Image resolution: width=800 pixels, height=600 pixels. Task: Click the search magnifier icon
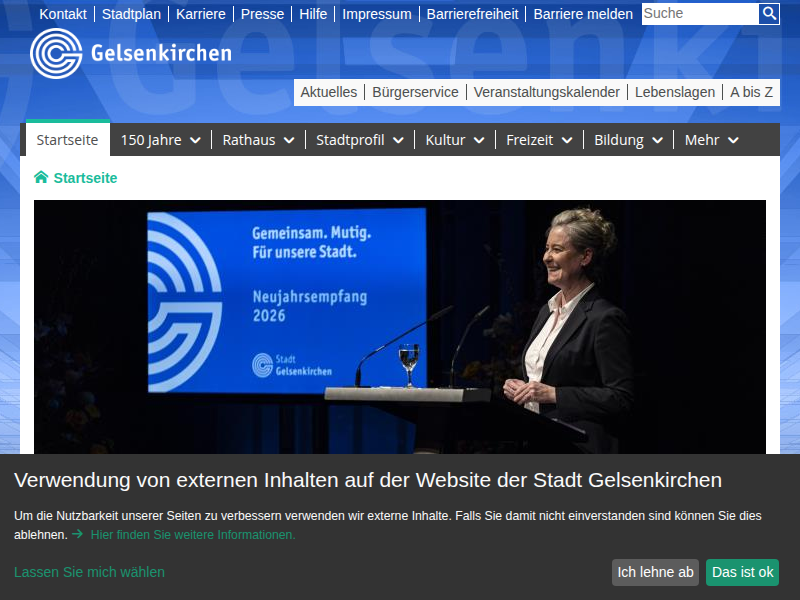[770, 14]
